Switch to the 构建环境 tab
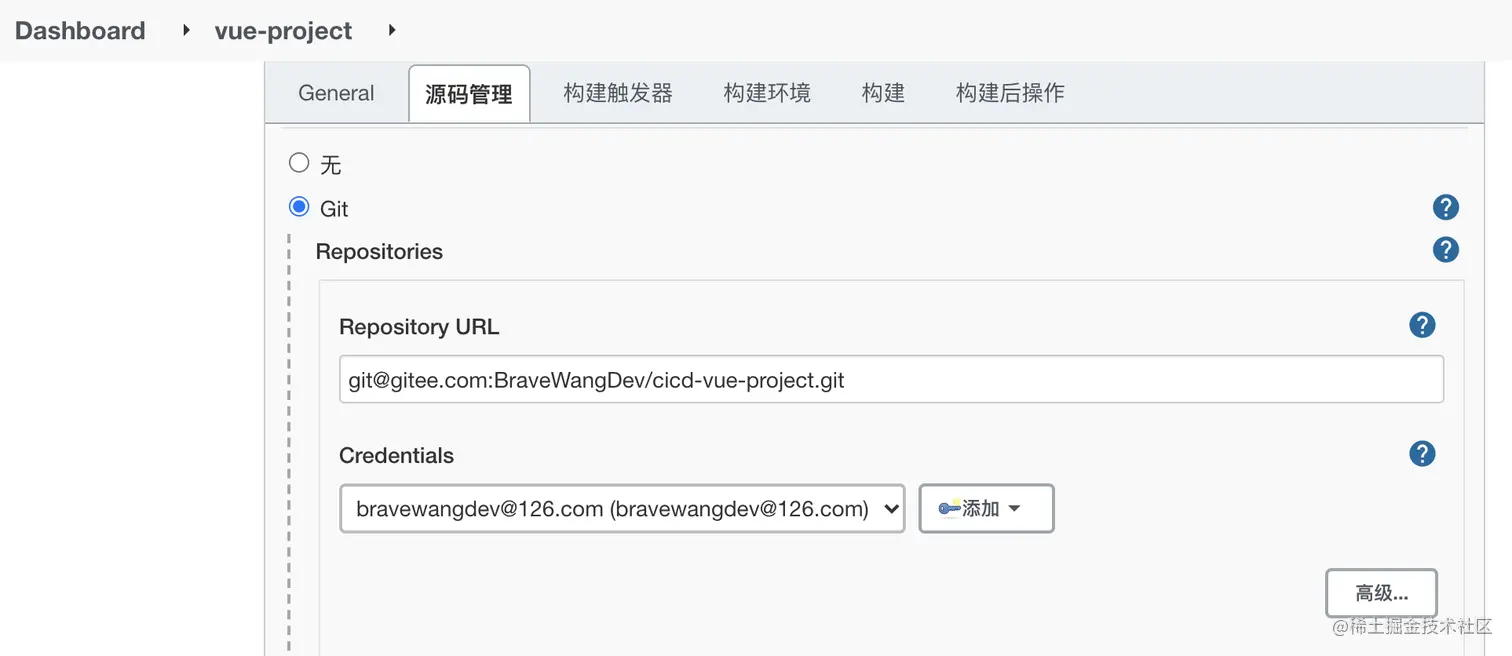This screenshot has height=656, width=1512. (x=767, y=93)
